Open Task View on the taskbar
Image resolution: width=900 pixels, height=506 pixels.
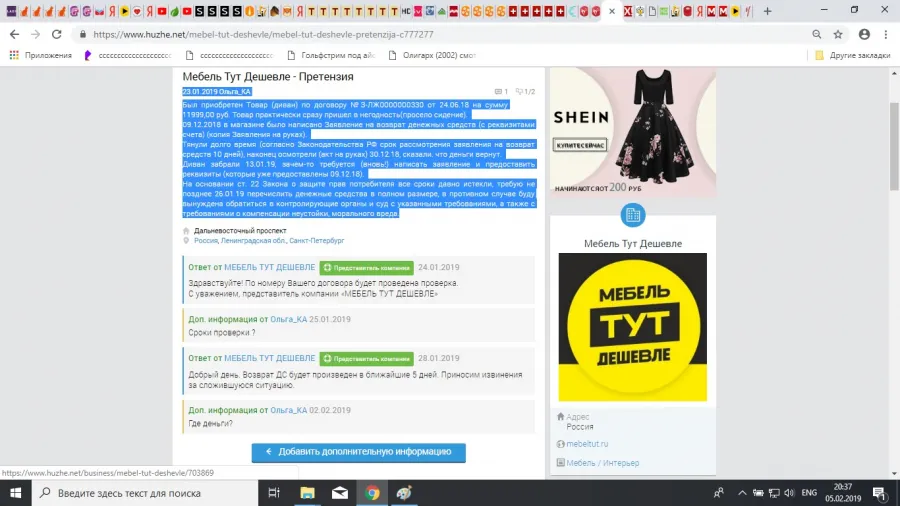274,493
